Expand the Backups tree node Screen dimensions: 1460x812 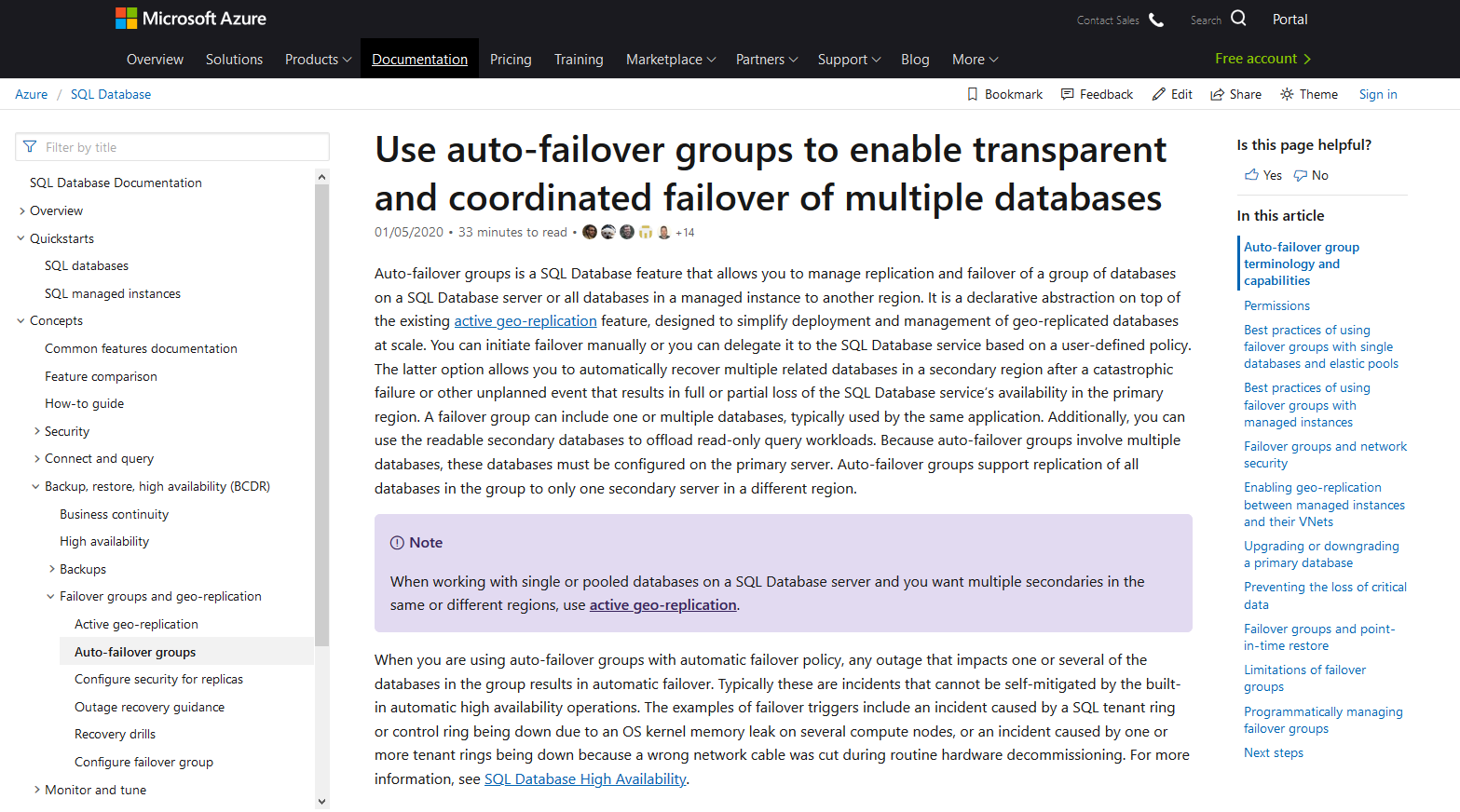click(x=52, y=569)
